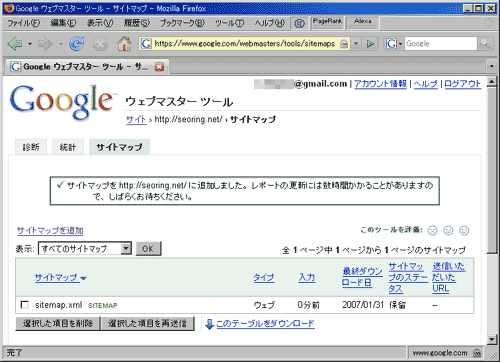500x362 pixels.
Task: Open the 表示 menu
Action: 100,23
